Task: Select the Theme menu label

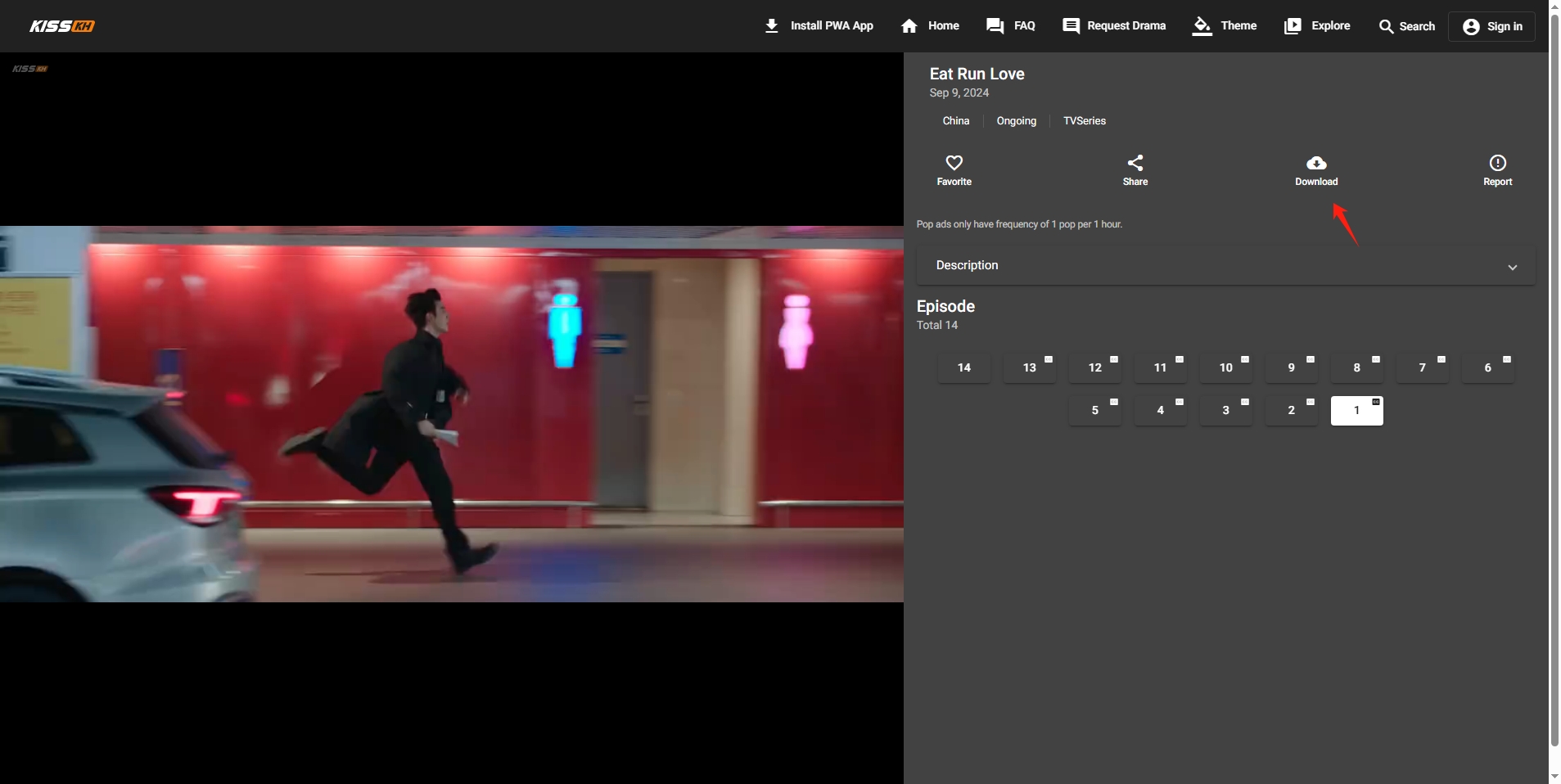Action: (1238, 26)
